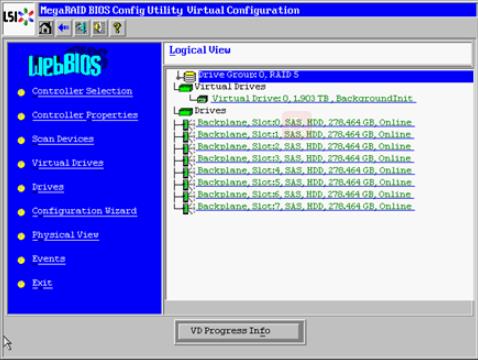Click the Home toolbar icon

point(46,28)
